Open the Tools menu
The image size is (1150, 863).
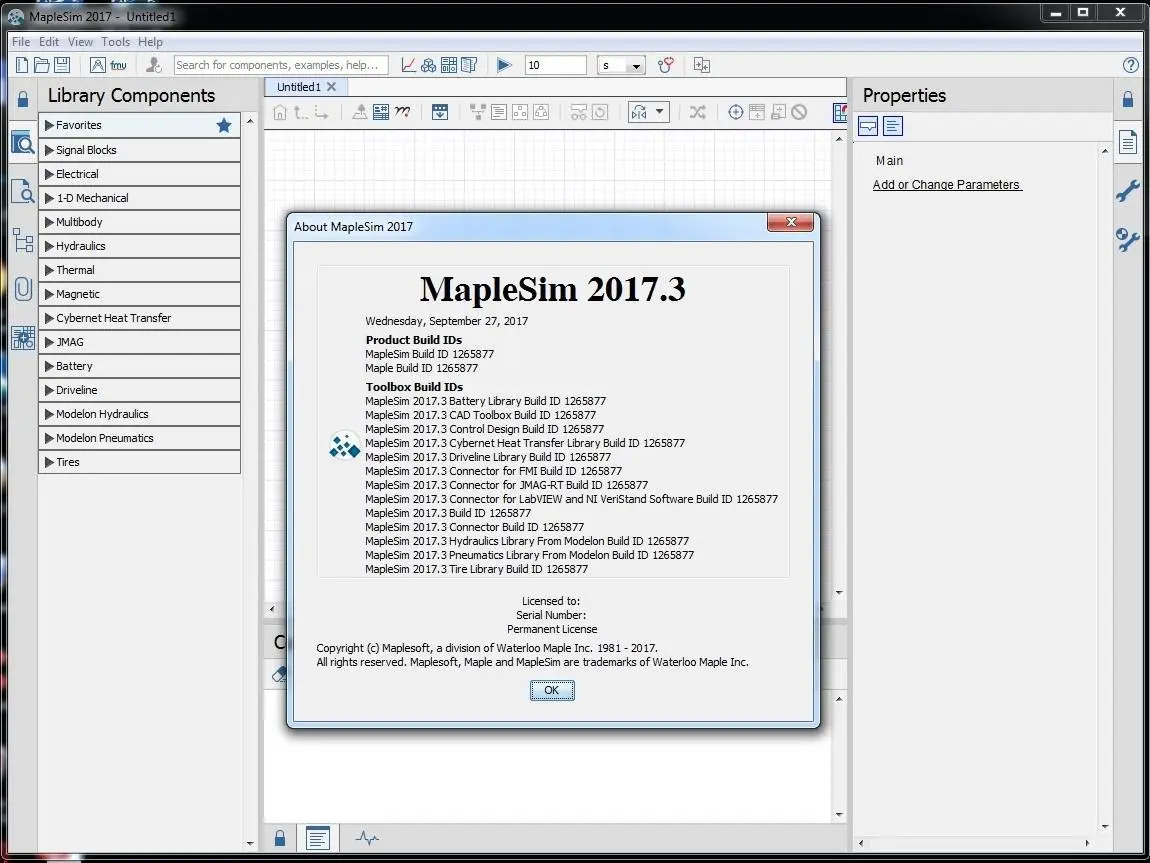[115, 42]
